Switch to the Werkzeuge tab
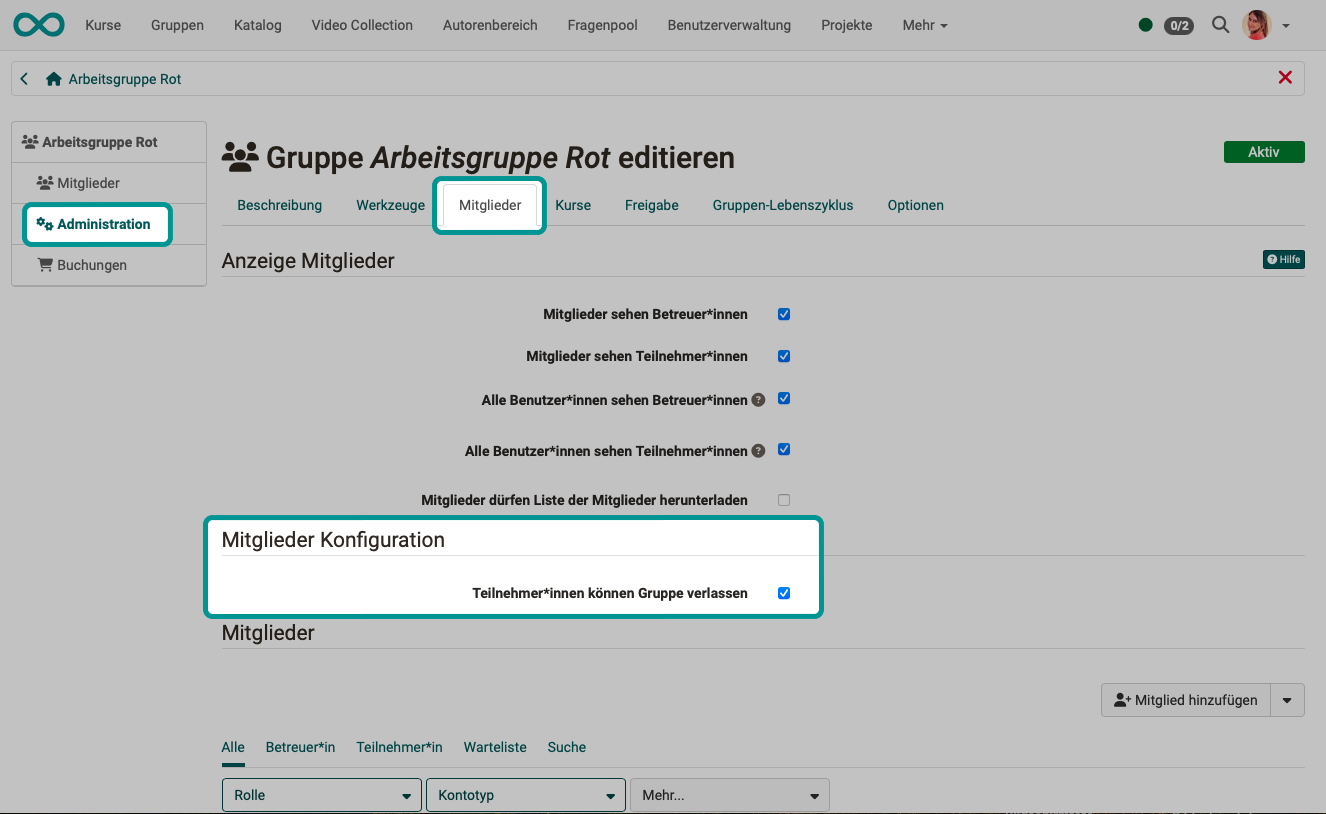The width and height of the screenshot is (1326, 814). 390,205
